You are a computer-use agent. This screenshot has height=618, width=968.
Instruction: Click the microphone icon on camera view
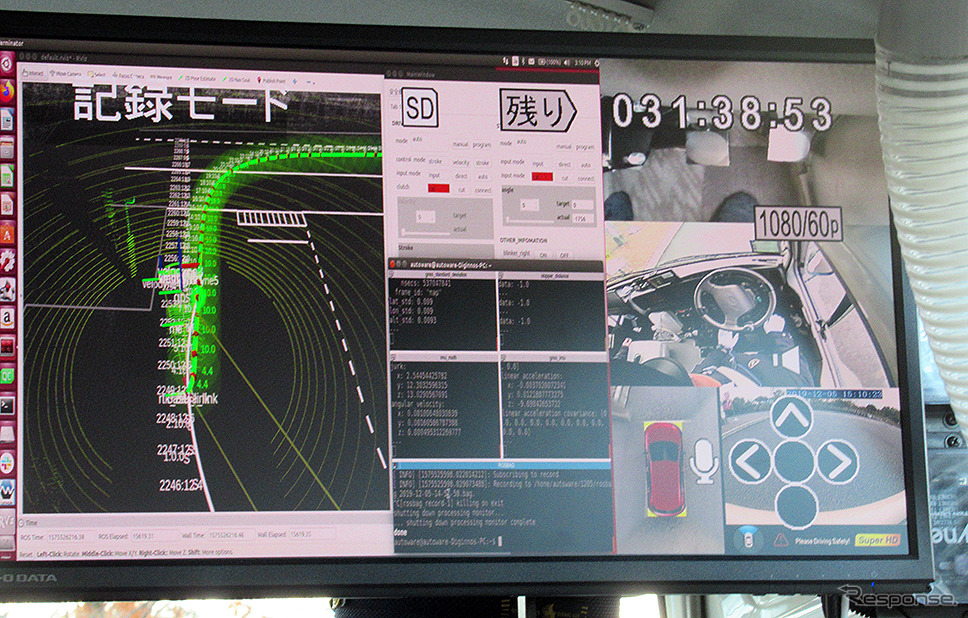tap(704, 460)
